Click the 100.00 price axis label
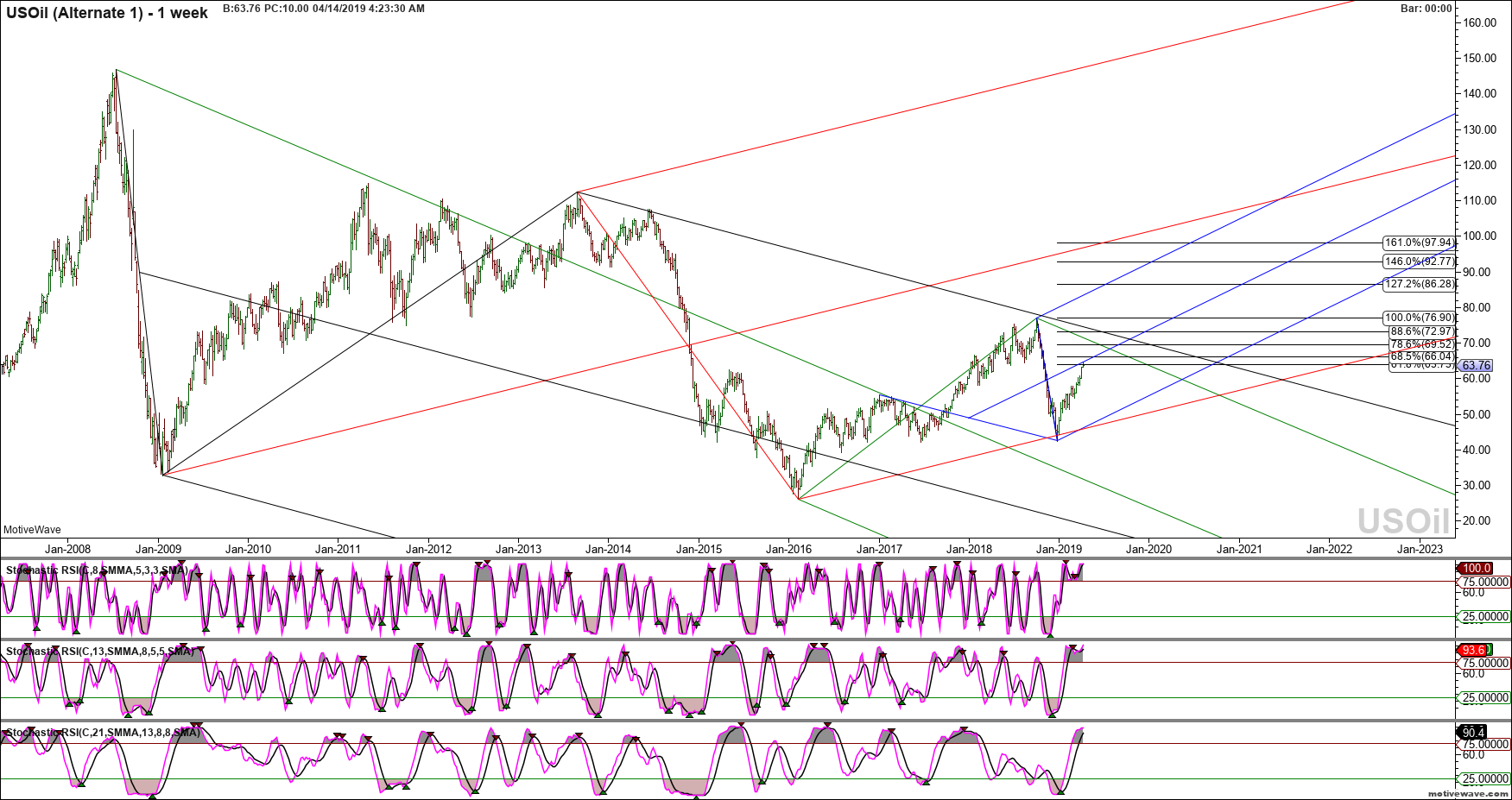Viewport: 1512px width, 800px height. coord(1480,236)
